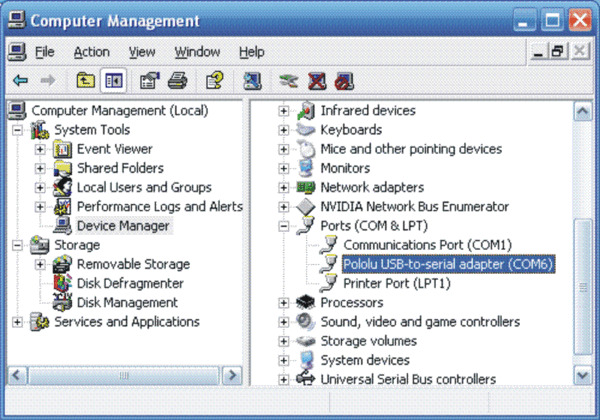The height and width of the screenshot is (420, 600).
Task: Click the System devices icon
Action: coord(306,360)
